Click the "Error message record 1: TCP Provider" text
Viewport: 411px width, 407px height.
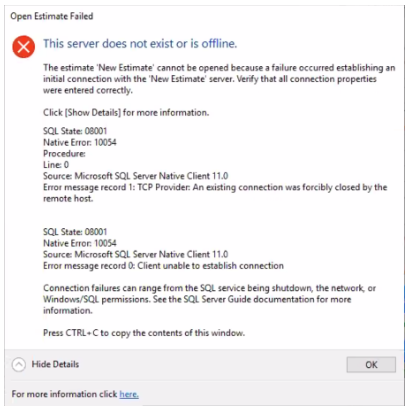click(x=215, y=193)
